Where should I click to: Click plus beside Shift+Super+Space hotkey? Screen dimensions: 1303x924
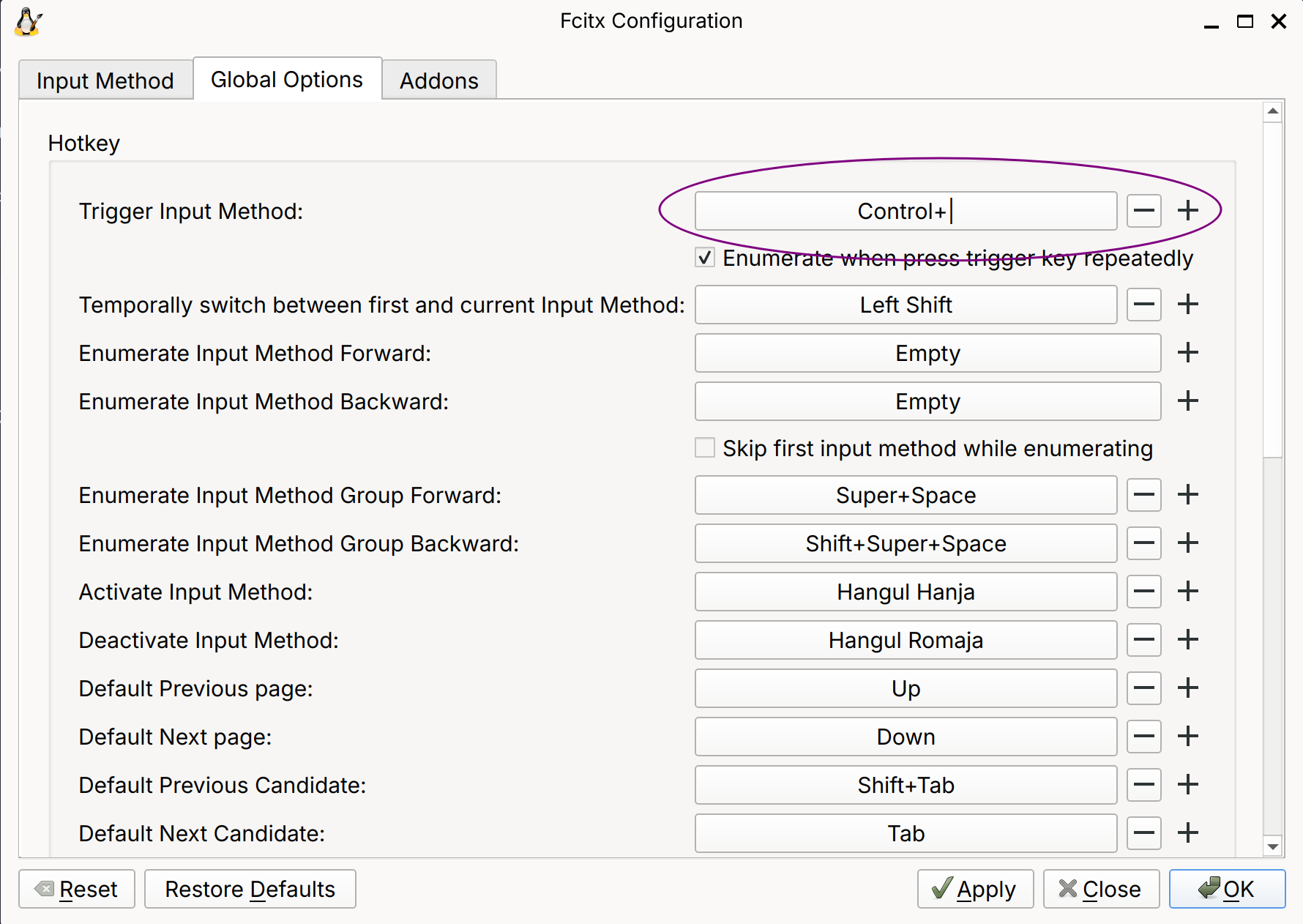point(1188,543)
